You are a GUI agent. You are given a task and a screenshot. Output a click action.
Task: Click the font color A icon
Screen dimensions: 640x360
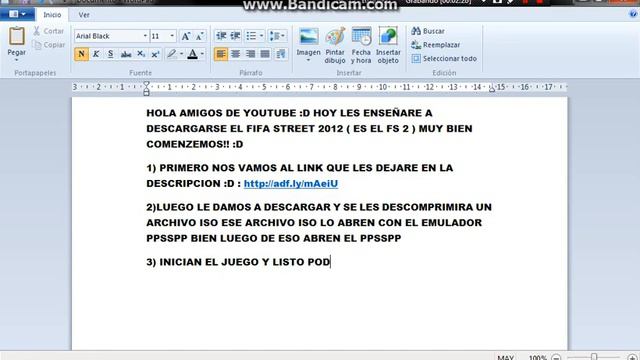coord(192,54)
